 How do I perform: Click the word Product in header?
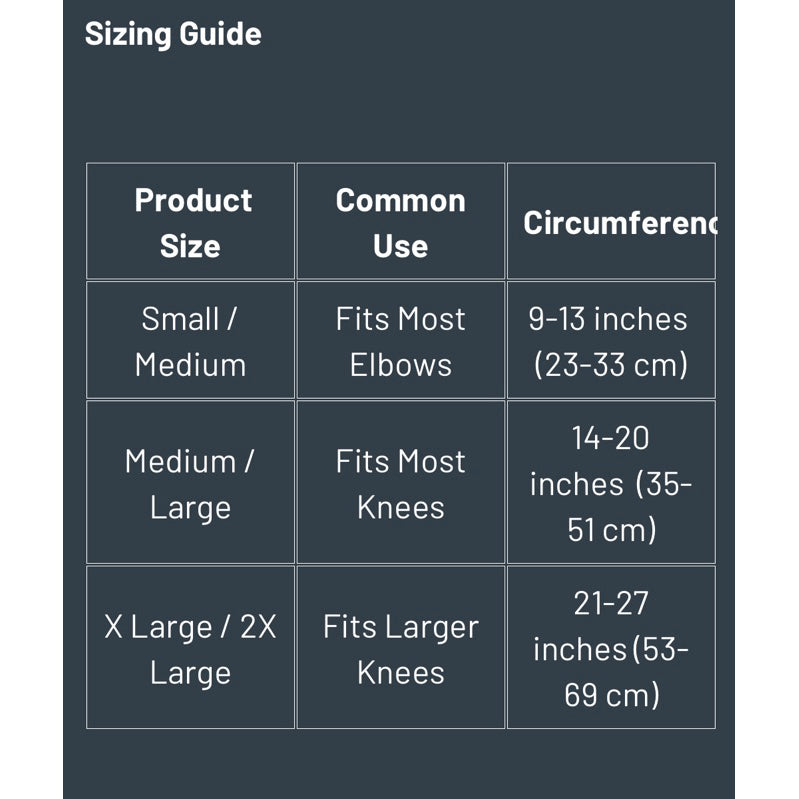pos(193,200)
